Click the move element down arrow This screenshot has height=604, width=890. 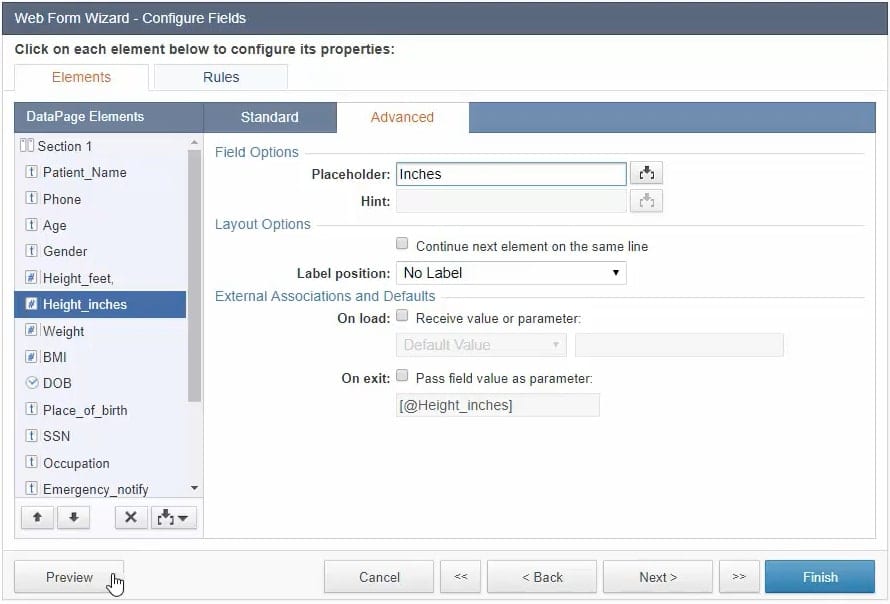click(73, 517)
